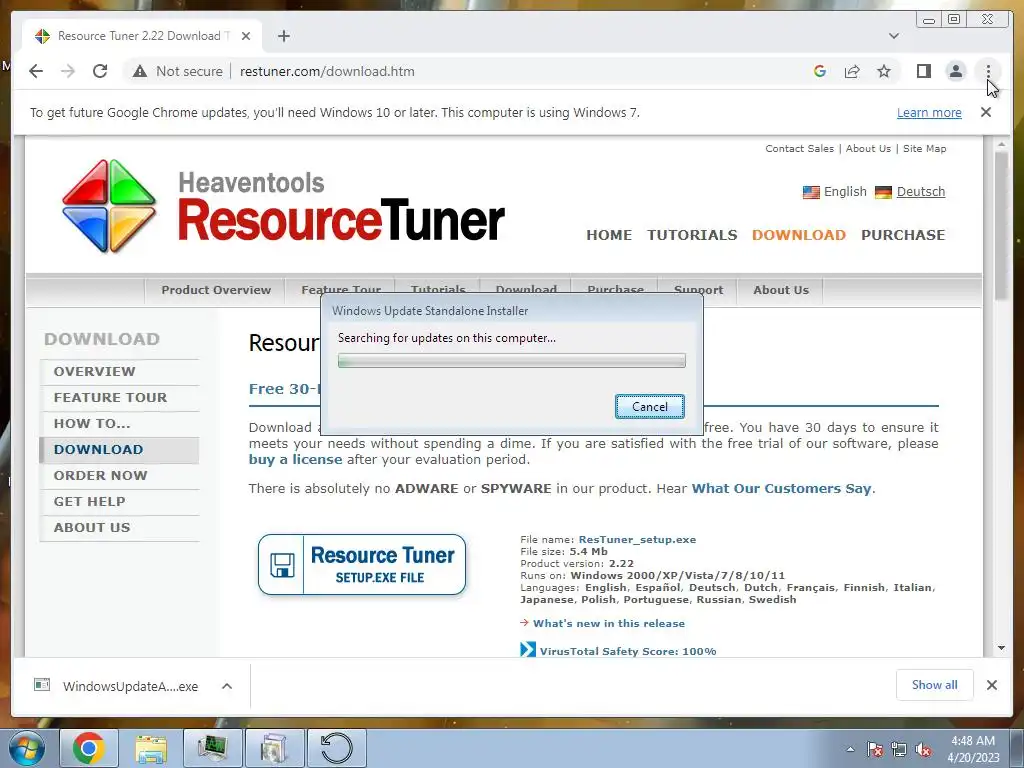
Task: Reload the restuner.com page
Action: 100,71
